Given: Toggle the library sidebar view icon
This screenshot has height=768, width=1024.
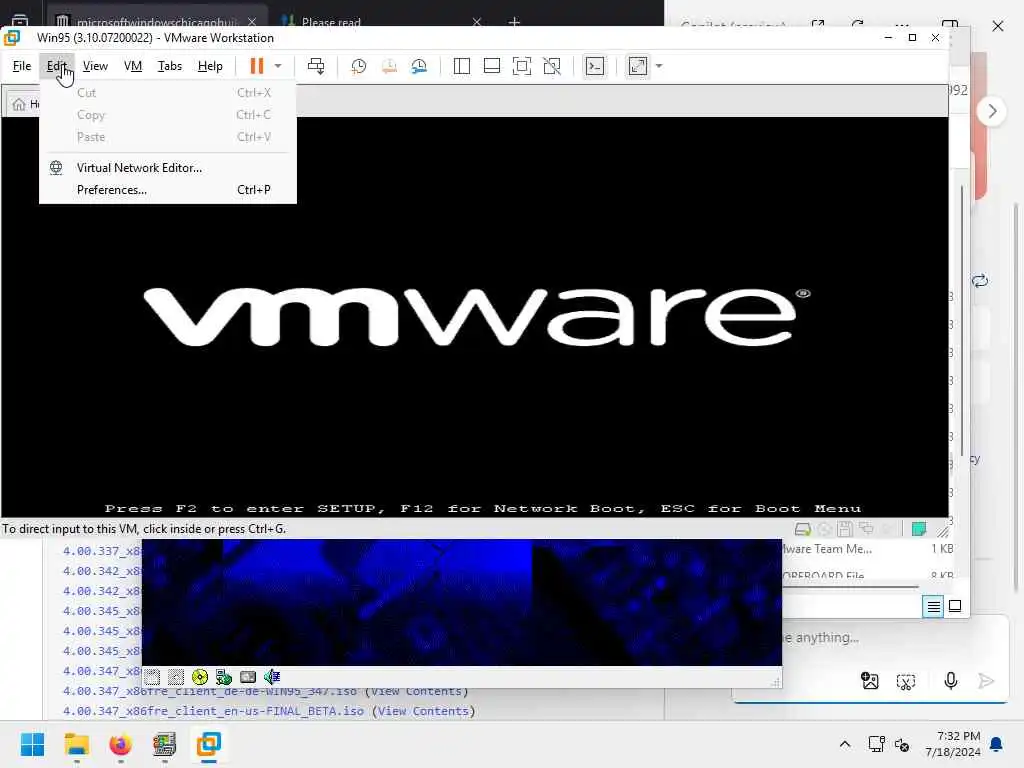Looking at the screenshot, I should (462, 66).
